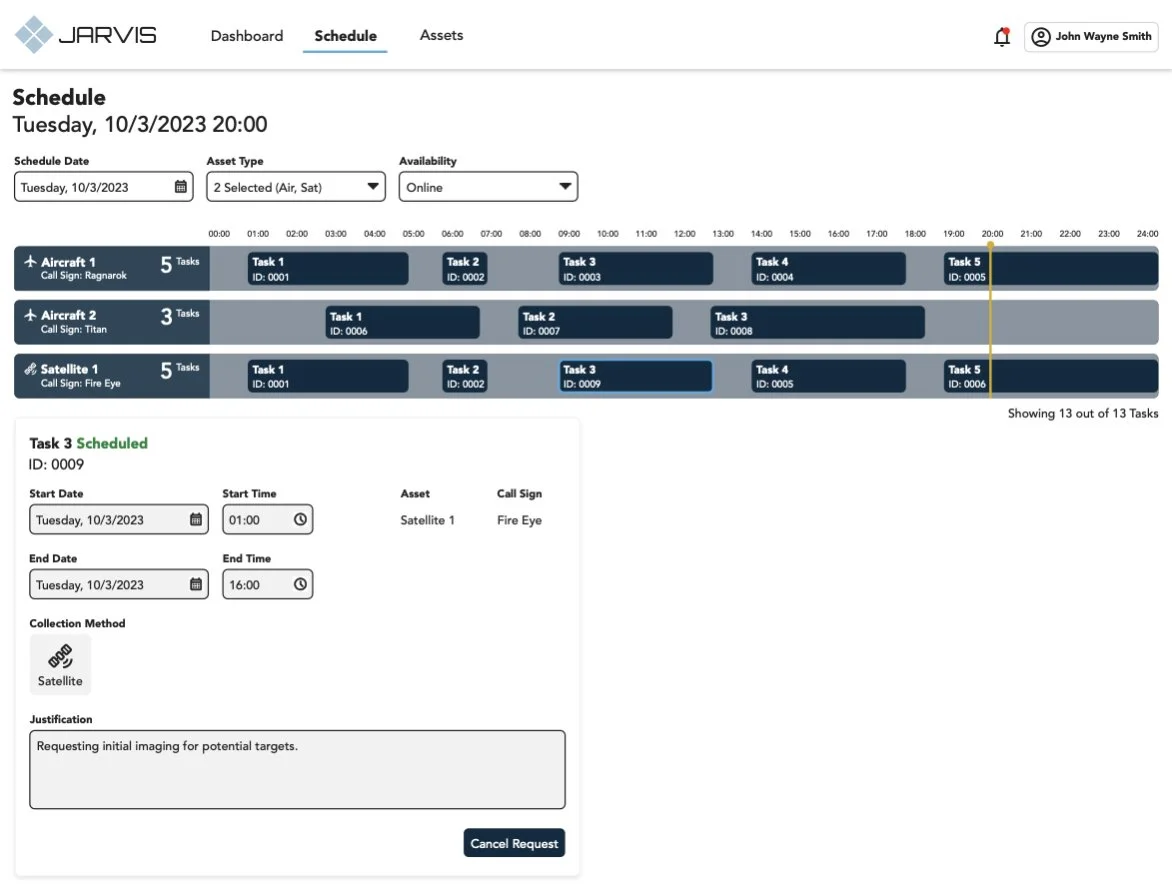Open the End Date calendar picker
The height and width of the screenshot is (884, 1172).
pyautogui.click(x=196, y=584)
